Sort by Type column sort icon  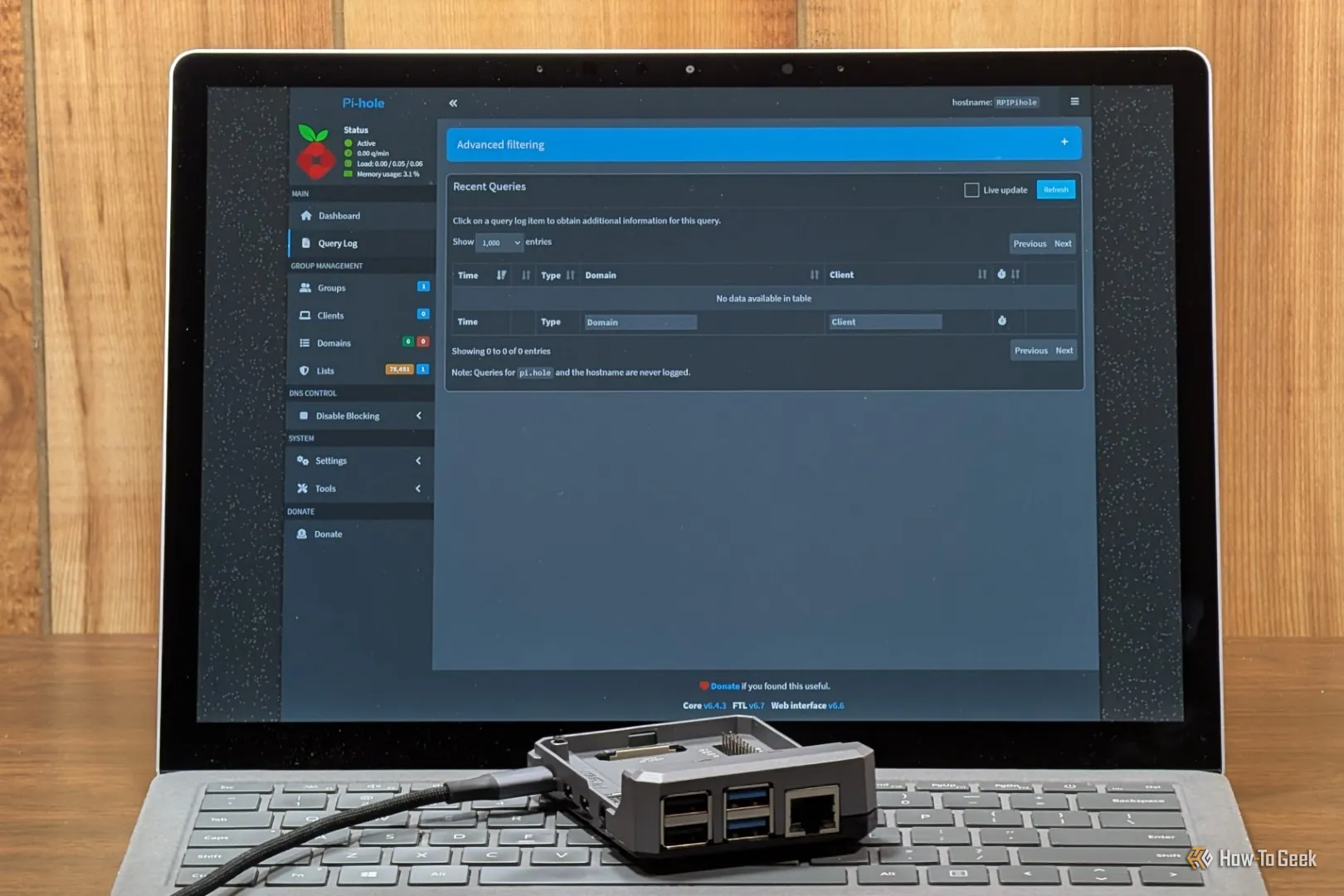point(570,275)
